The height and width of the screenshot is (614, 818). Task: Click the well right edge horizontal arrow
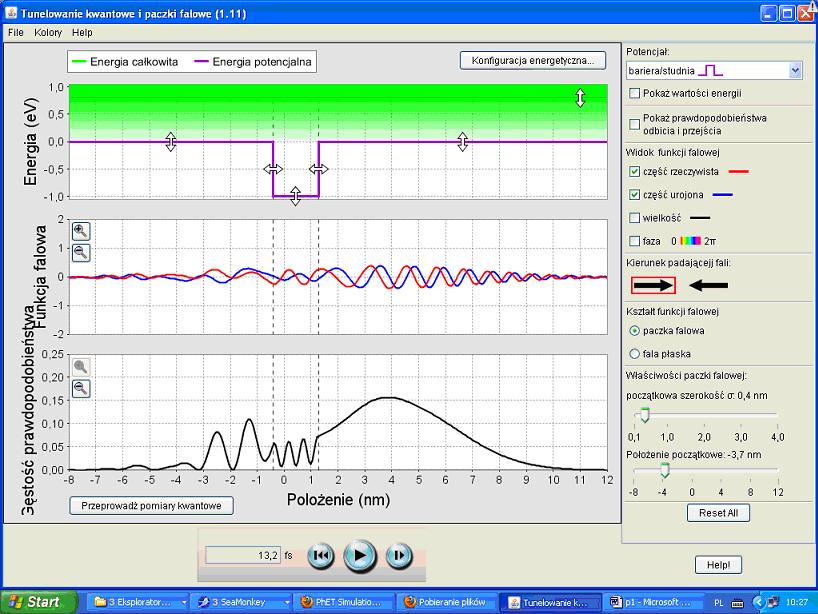click(x=318, y=168)
